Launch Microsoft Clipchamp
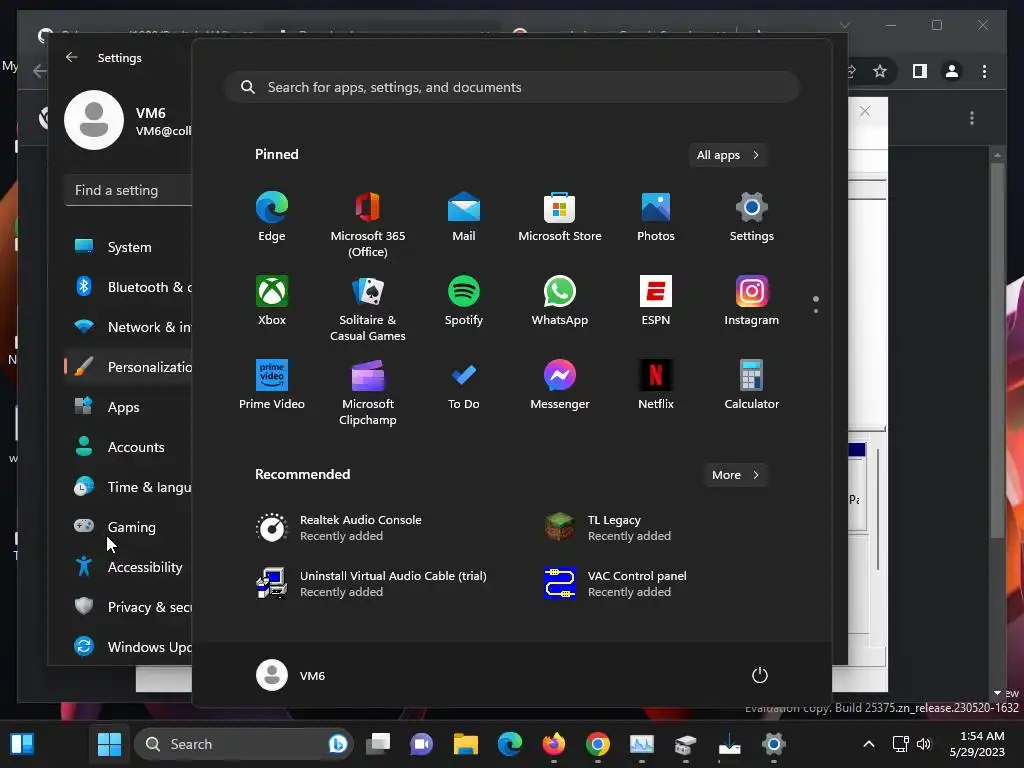Viewport: 1024px width, 768px height. click(368, 392)
